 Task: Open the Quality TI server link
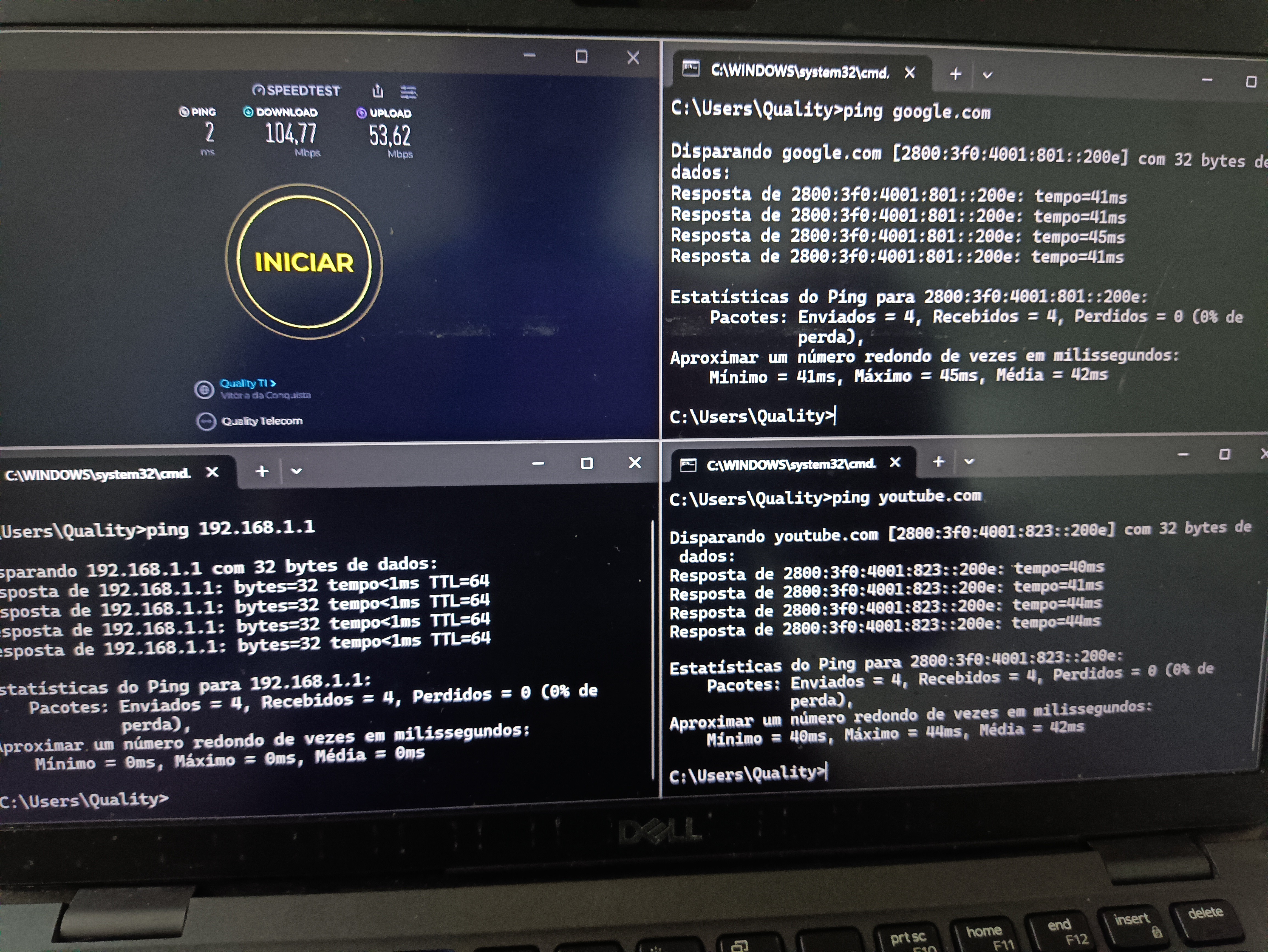click(248, 383)
